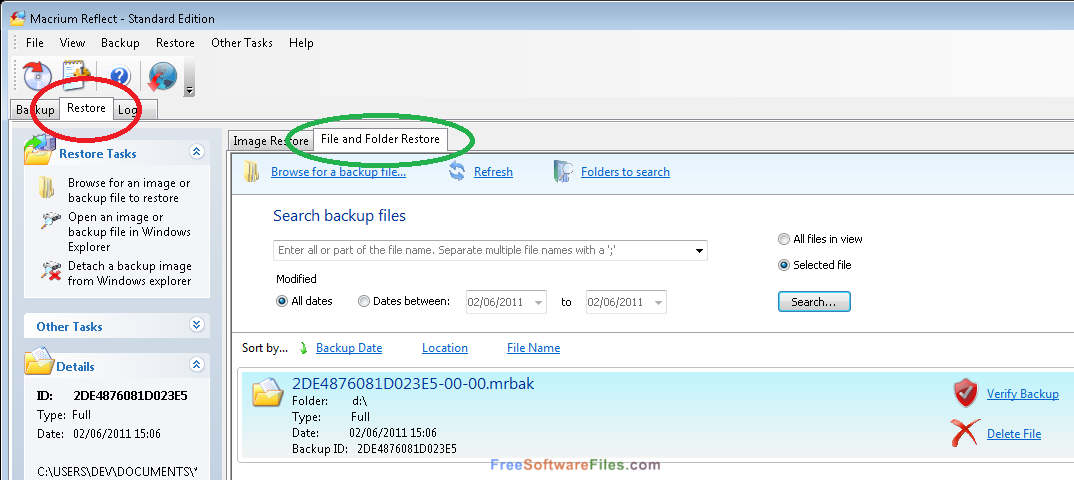Click the create rescue CD toolbar icon
1074x480 pixels.
pos(37,76)
